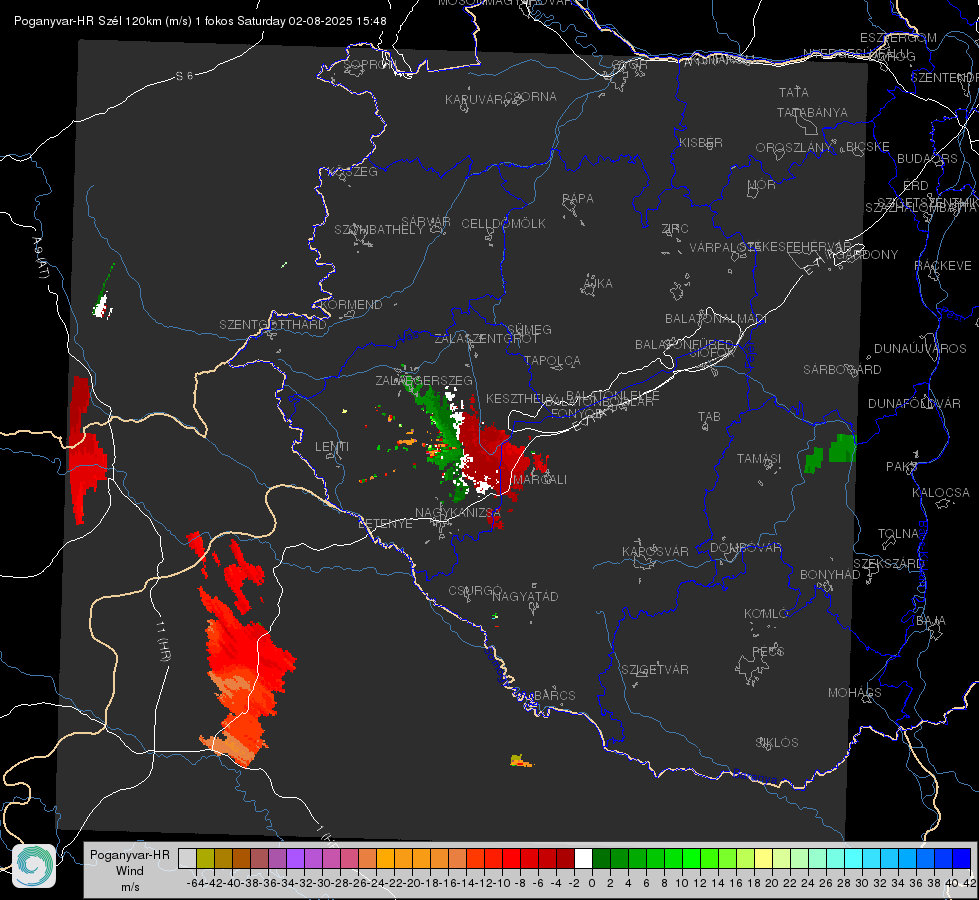Click the KAPOSVÁR city label

tap(655, 552)
